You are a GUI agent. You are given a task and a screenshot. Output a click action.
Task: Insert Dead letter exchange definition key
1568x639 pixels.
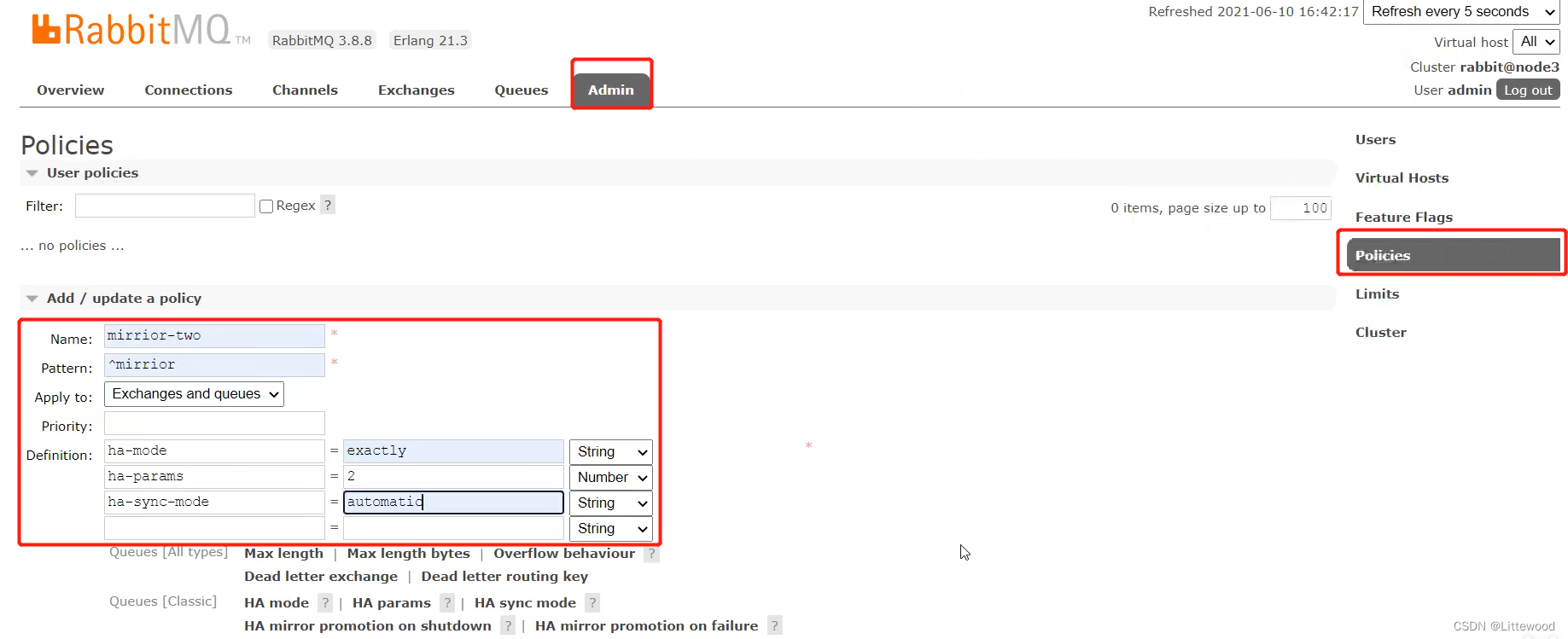pos(321,577)
